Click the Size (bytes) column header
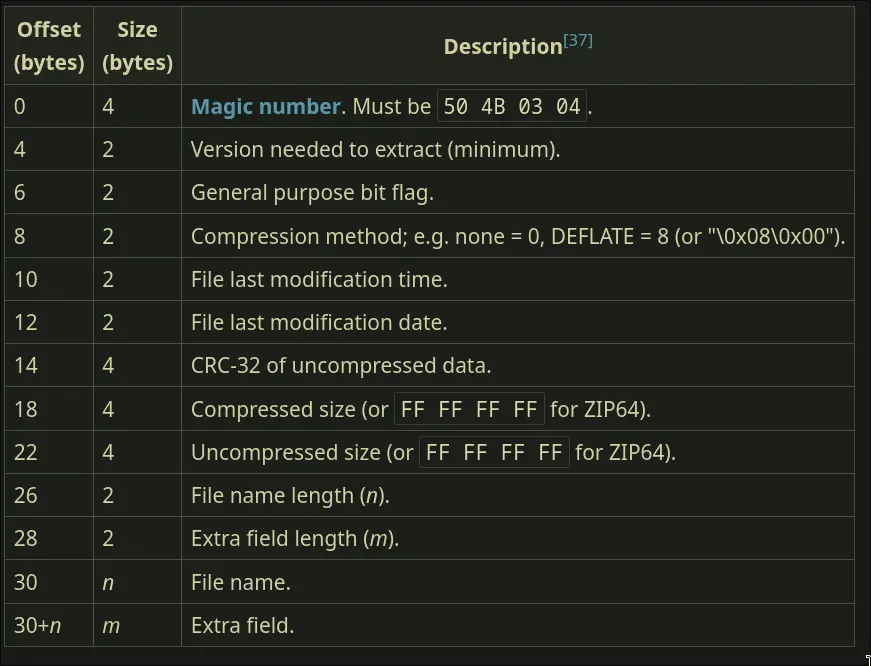 (x=137, y=46)
